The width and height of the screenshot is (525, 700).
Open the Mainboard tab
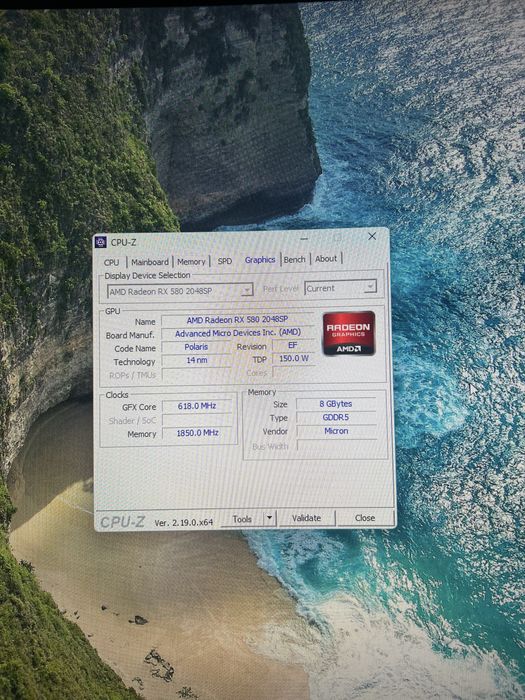[150, 262]
